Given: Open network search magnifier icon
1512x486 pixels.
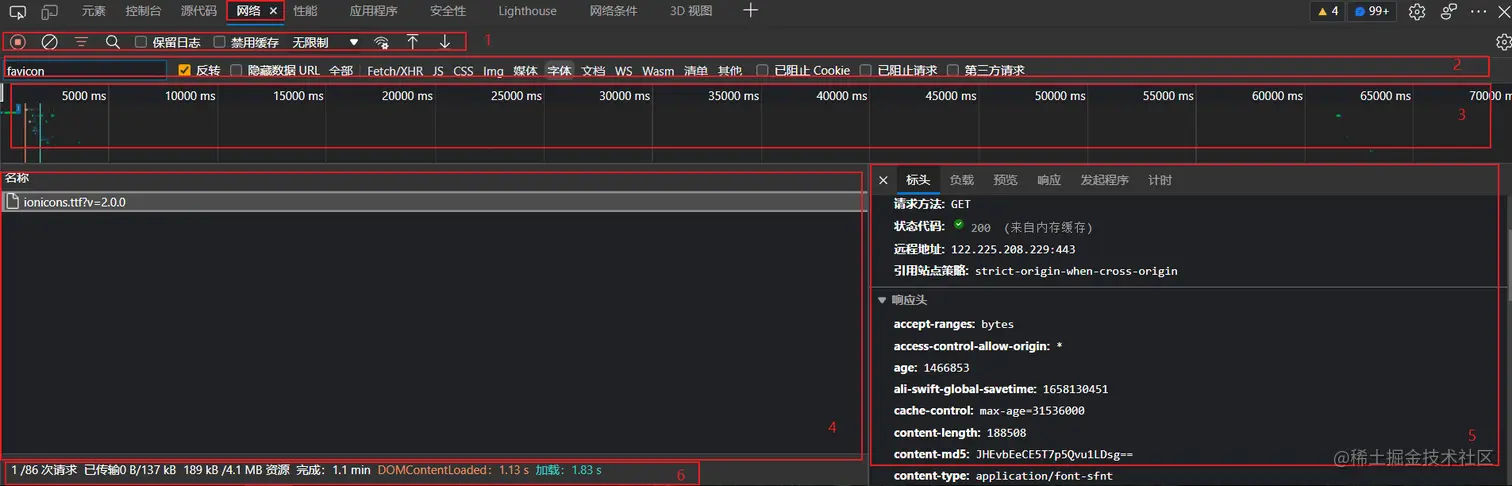Looking at the screenshot, I should pos(113,42).
